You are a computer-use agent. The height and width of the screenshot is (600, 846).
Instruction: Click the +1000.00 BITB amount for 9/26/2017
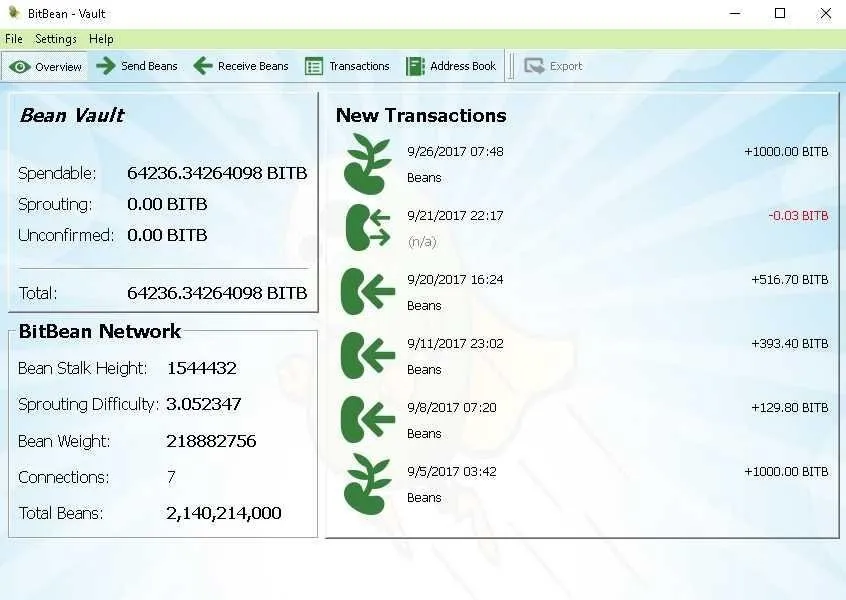point(786,152)
